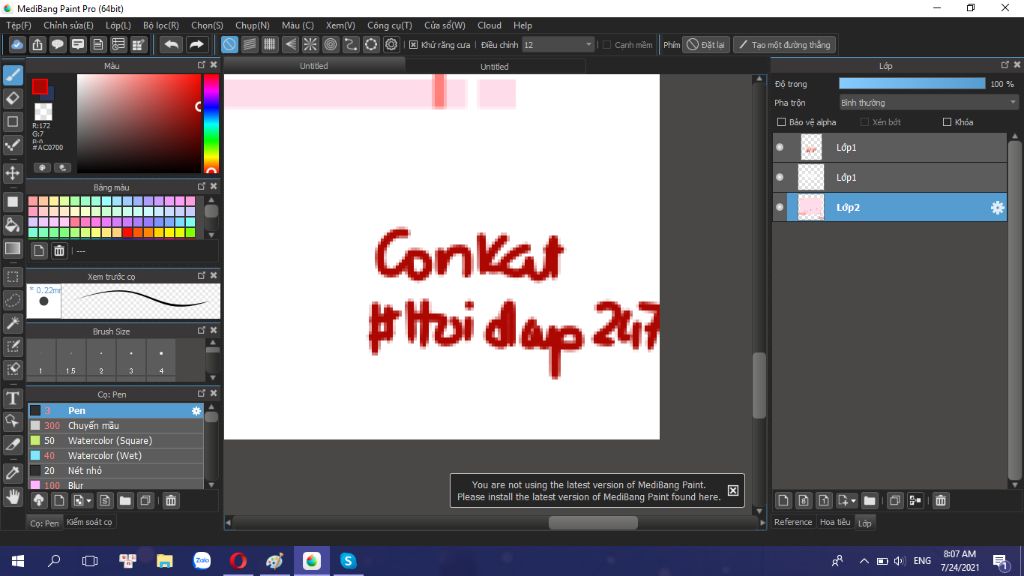
Task: Select the Hand pan tool
Action: [x=13, y=497]
